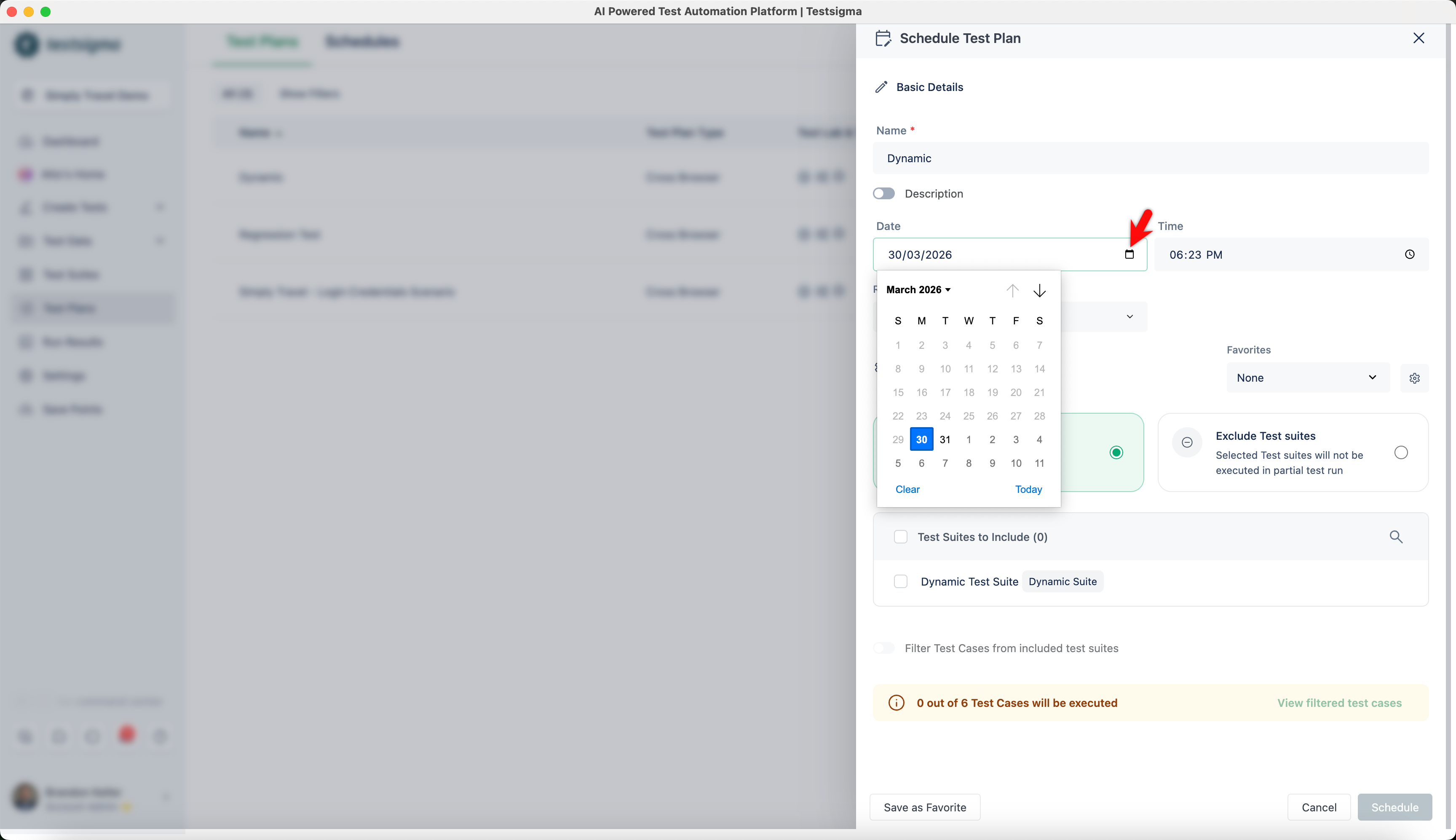Close the Schedule Test Plan panel
The width and height of the screenshot is (1456, 840).
(x=1419, y=38)
